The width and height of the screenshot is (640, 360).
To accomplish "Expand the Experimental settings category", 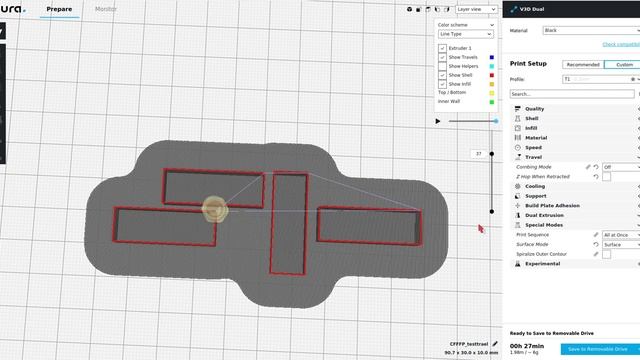I will point(576,264).
